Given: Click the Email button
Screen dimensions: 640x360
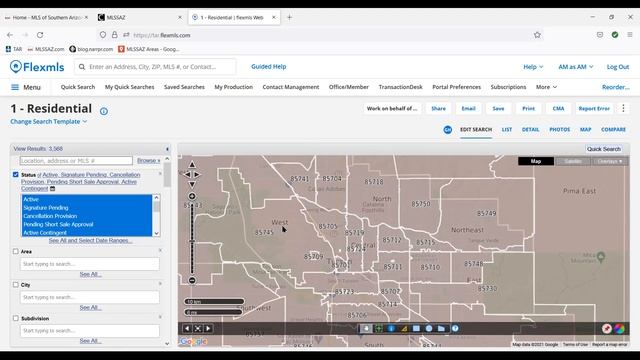Looking at the screenshot, I should (x=469, y=109).
